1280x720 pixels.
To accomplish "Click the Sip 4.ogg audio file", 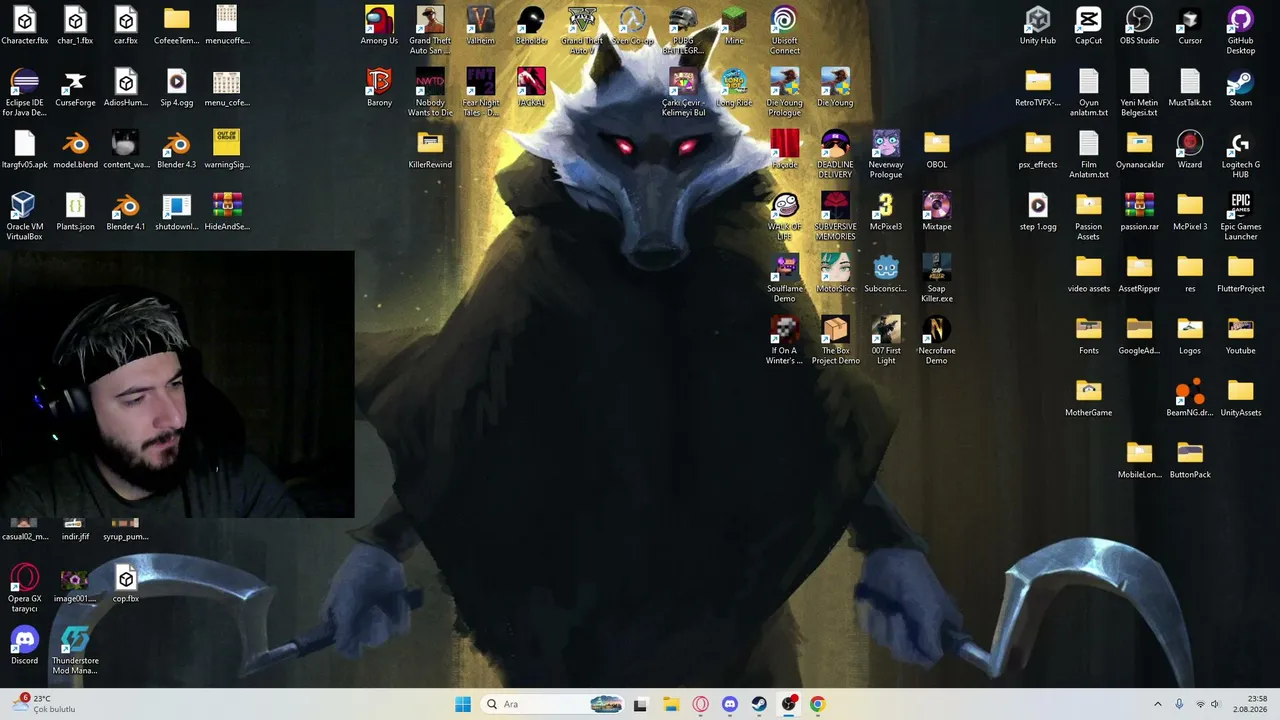I will point(176,88).
